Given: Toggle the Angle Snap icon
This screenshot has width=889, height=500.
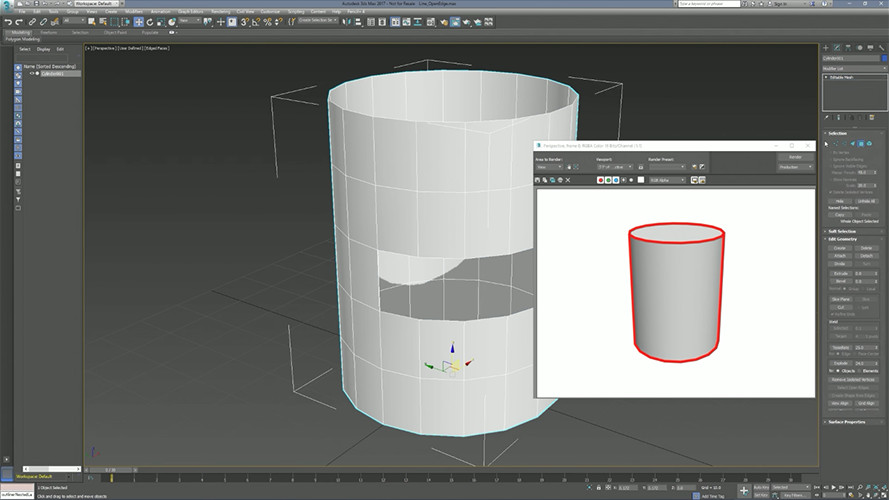Looking at the screenshot, I should [256, 22].
